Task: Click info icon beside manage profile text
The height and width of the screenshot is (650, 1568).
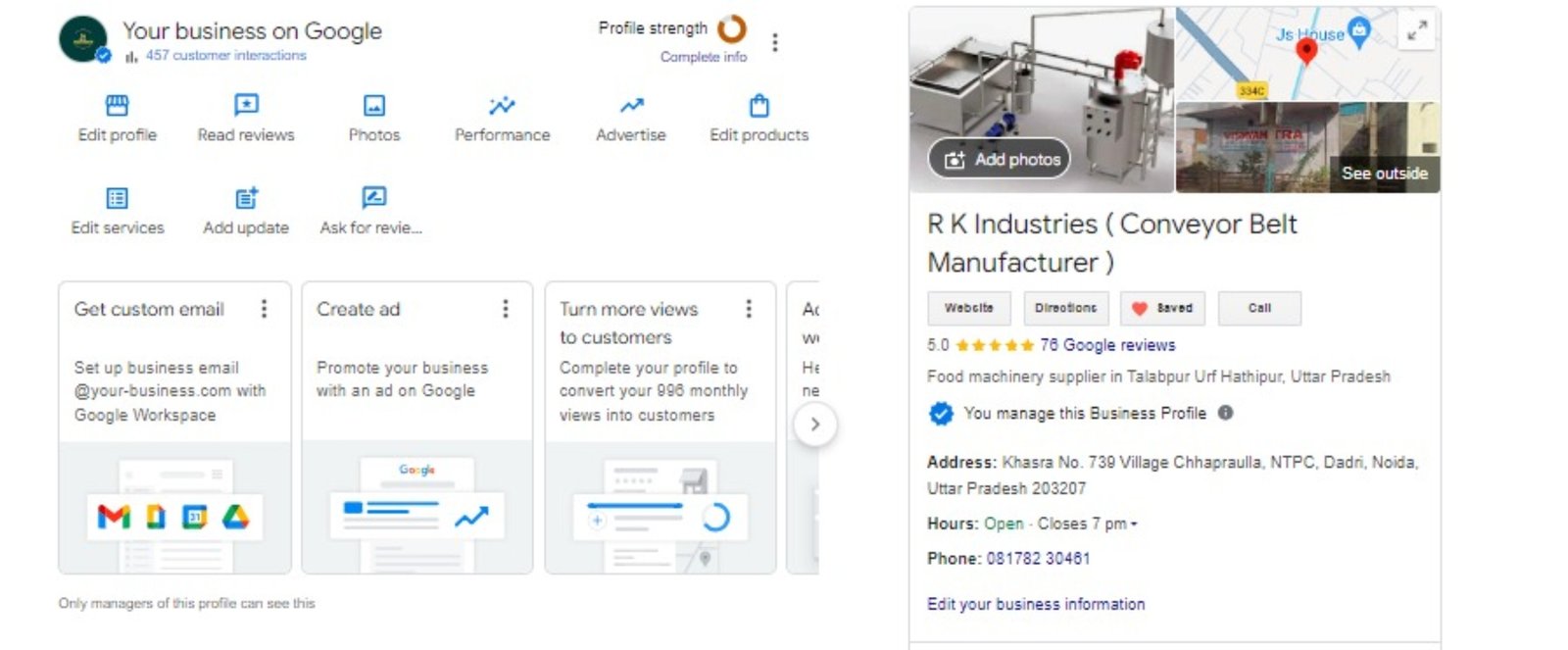Action: pos(1225,413)
